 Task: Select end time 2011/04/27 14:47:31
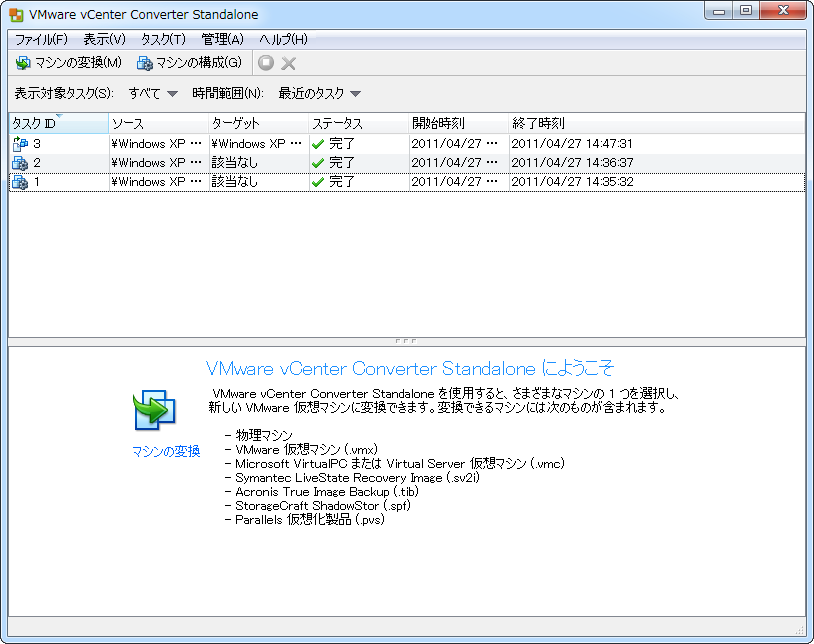(x=572, y=144)
